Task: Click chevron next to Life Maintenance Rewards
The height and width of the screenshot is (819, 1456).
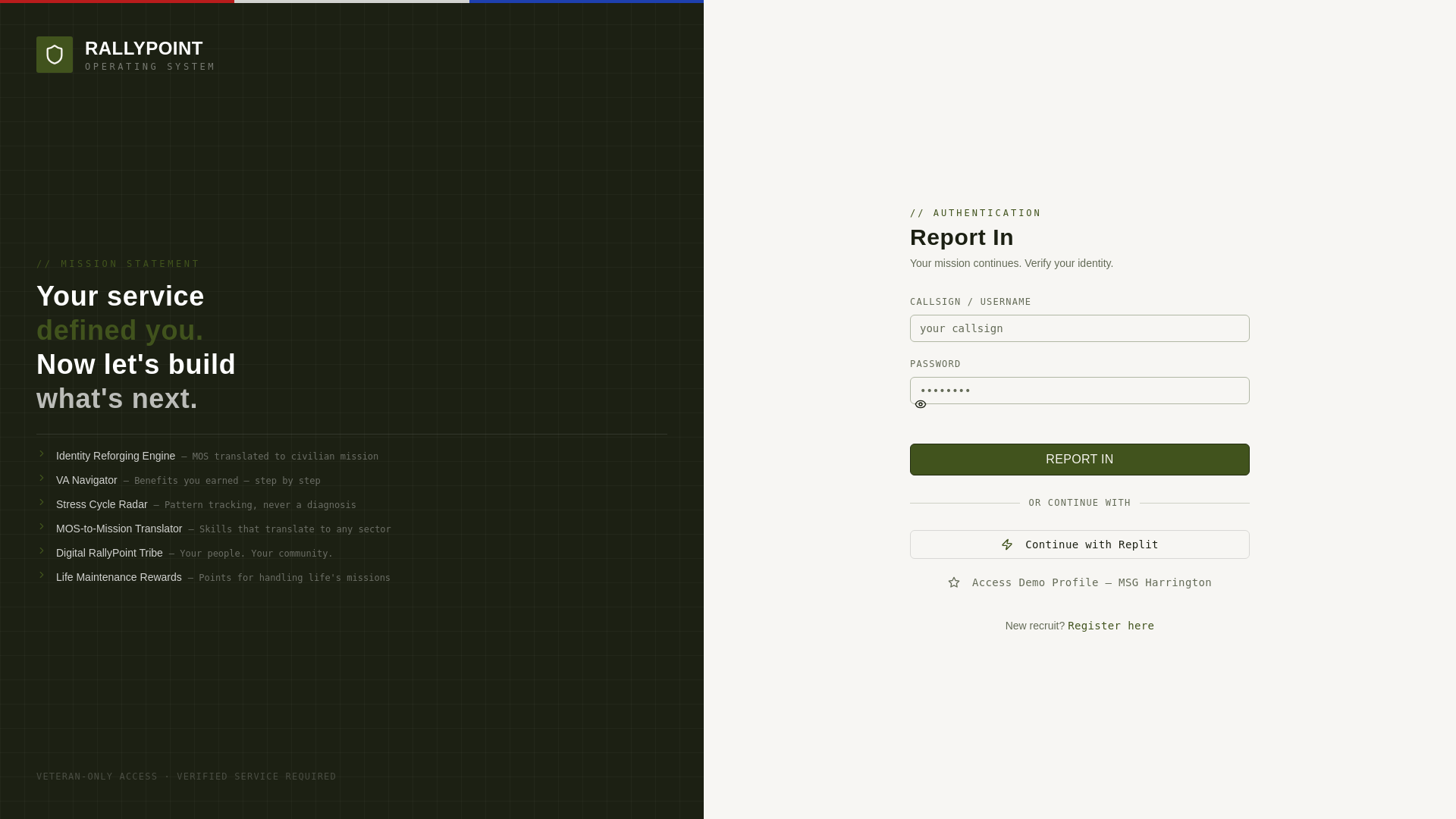Action: pyautogui.click(x=42, y=576)
